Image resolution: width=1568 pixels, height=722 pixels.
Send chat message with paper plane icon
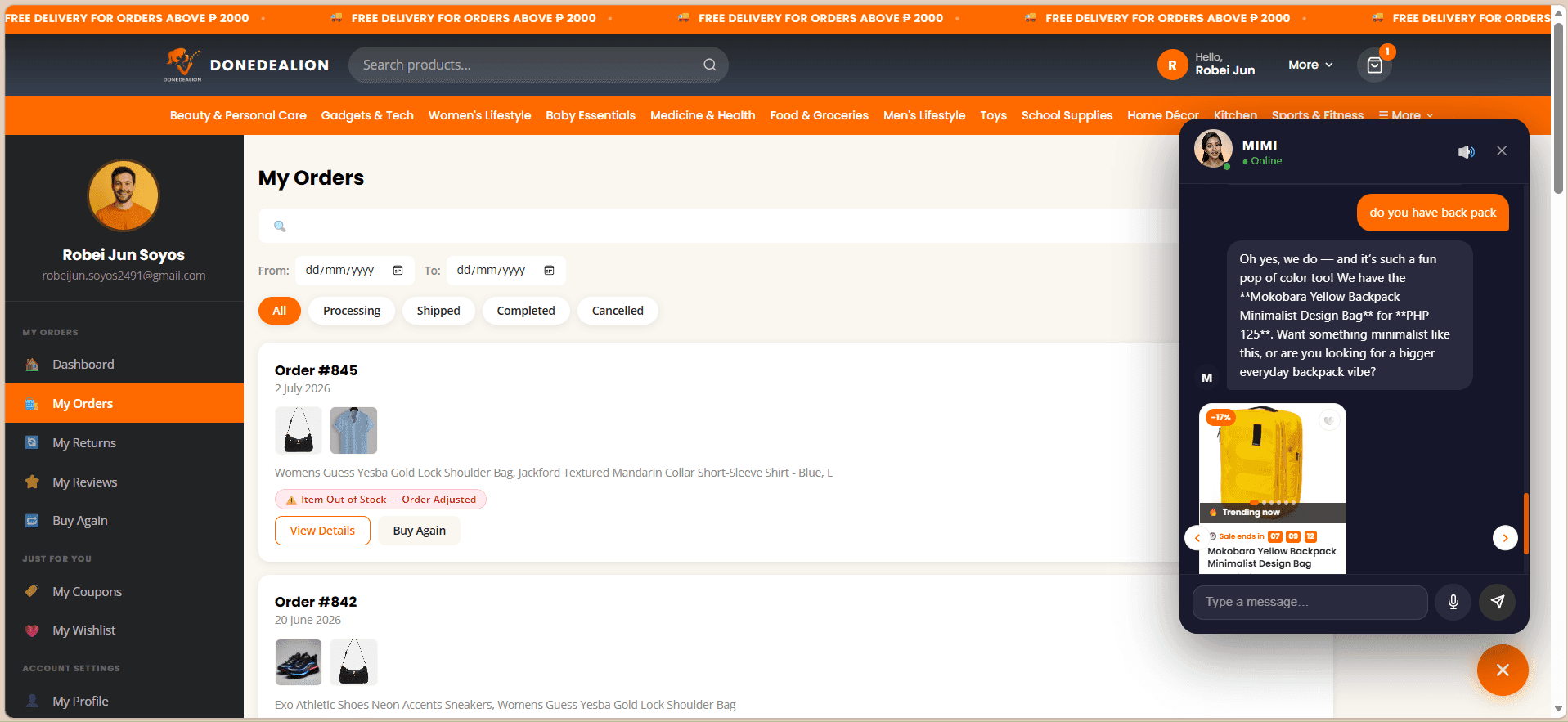1497,602
